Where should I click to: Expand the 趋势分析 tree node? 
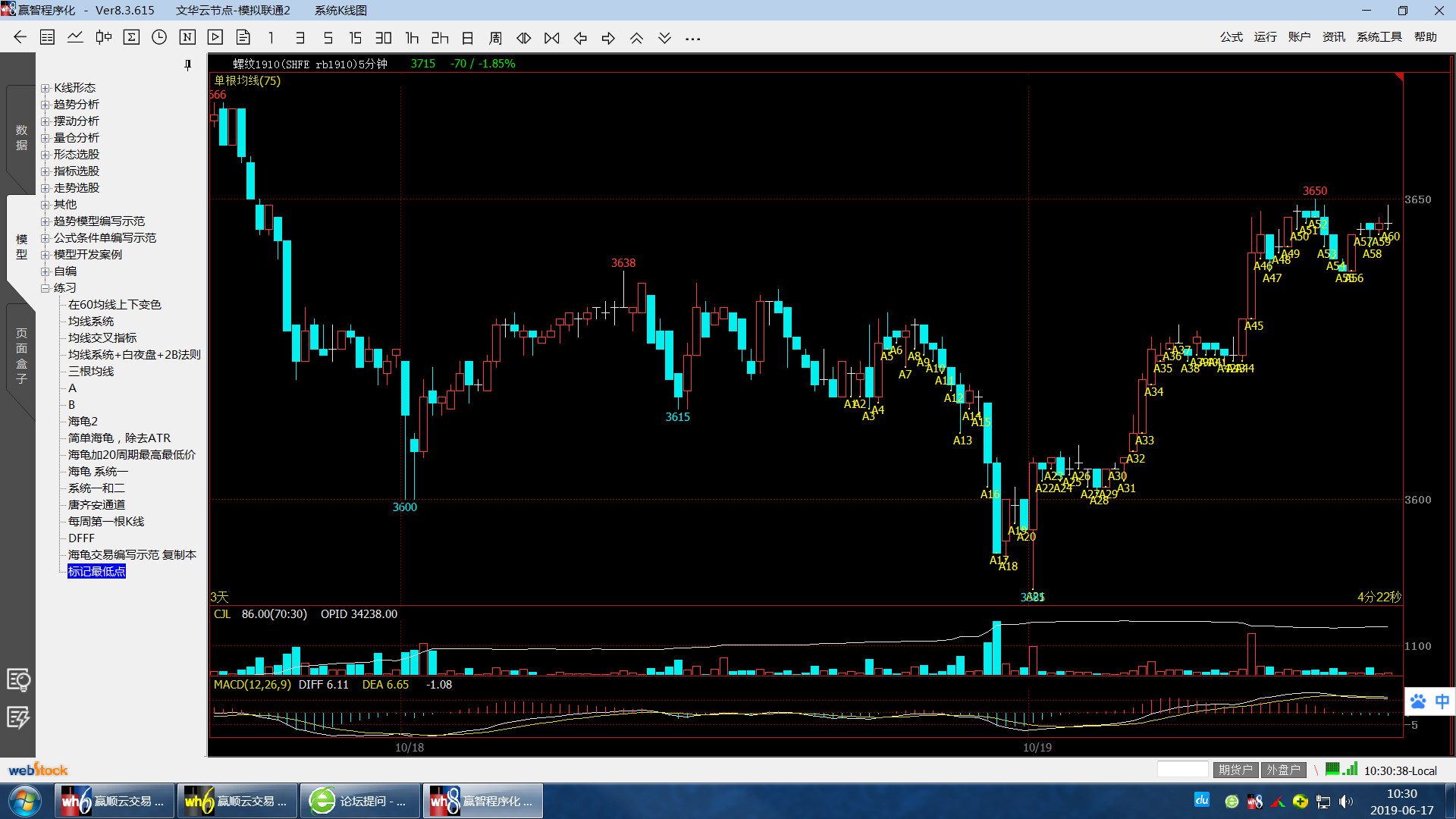coord(45,105)
